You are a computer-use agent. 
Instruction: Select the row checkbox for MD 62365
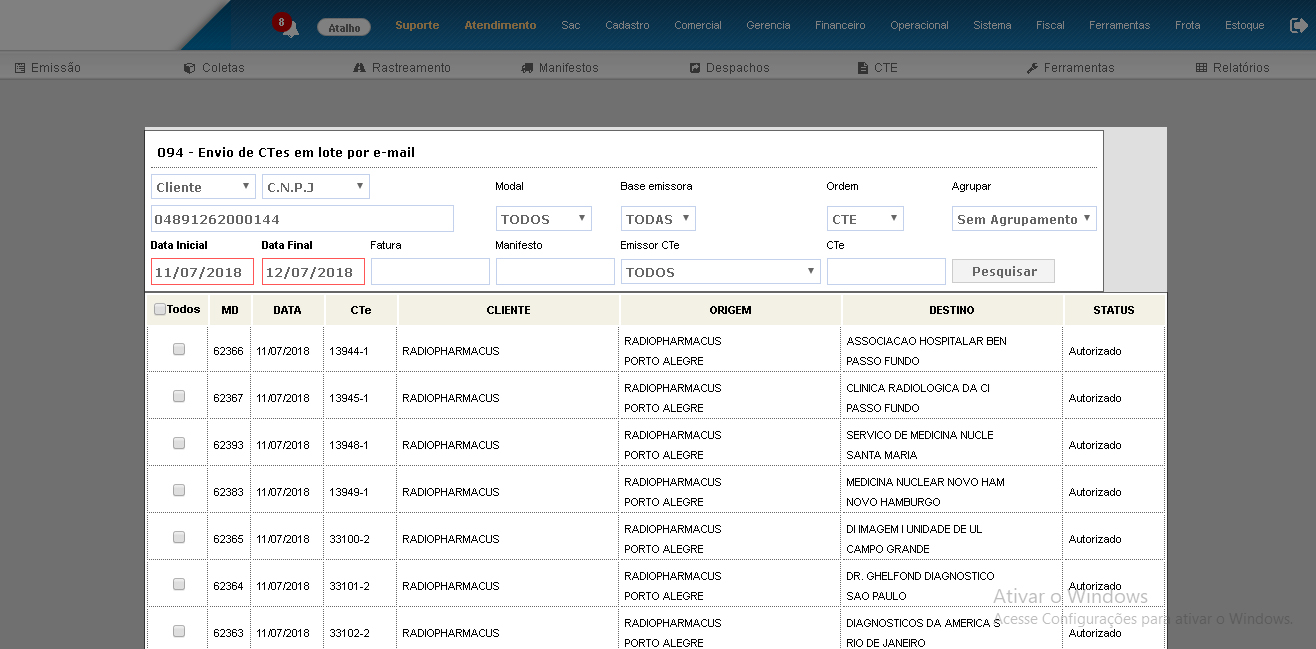click(179, 537)
